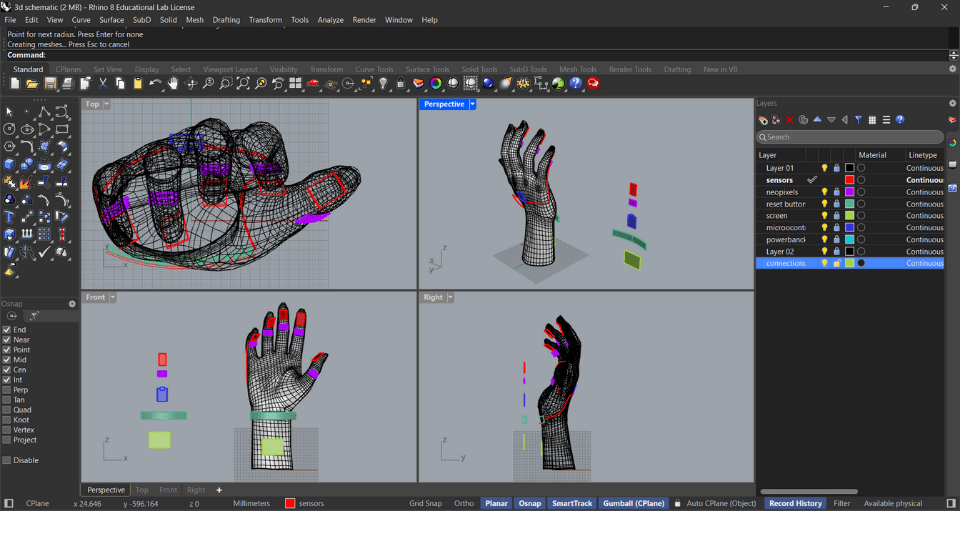Click the New Layer icon in Layers panel
Viewport: 960px width, 540px height.
pyautogui.click(x=763, y=120)
